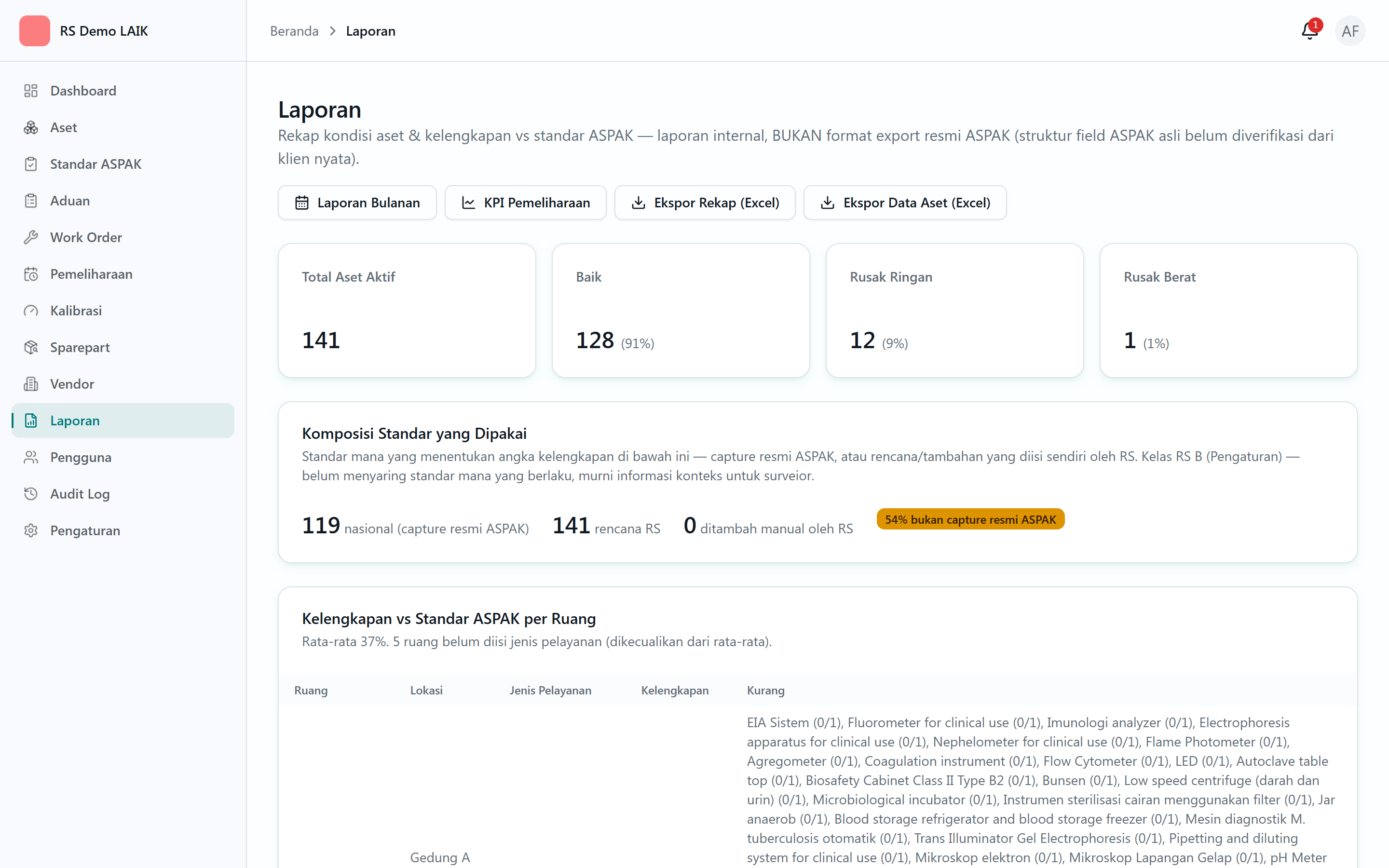Export summary with Ekspor Rekap (Excel)
This screenshot has width=1389, height=868.
pyautogui.click(x=705, y=203)
